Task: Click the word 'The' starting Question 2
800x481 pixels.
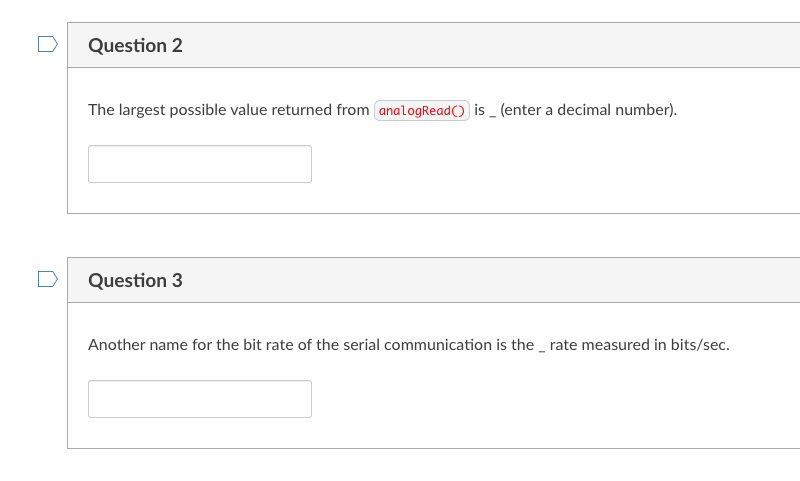Action: (x=101, y=110)
